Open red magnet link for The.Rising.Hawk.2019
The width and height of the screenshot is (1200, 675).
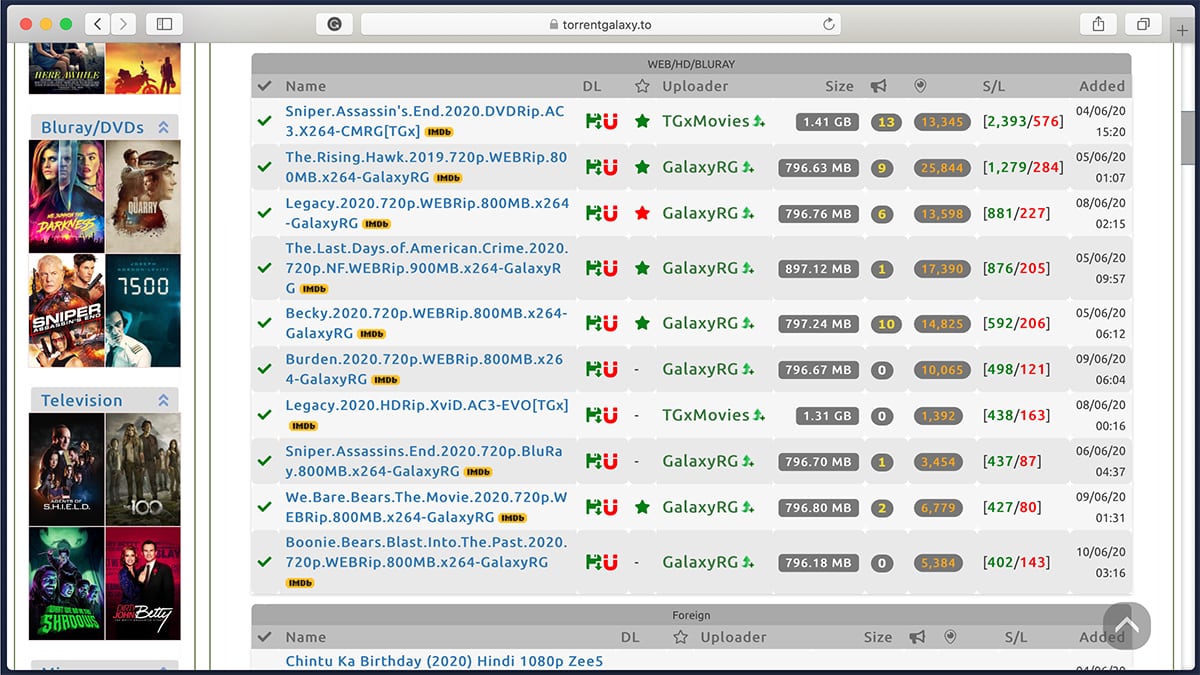(610, 167)
